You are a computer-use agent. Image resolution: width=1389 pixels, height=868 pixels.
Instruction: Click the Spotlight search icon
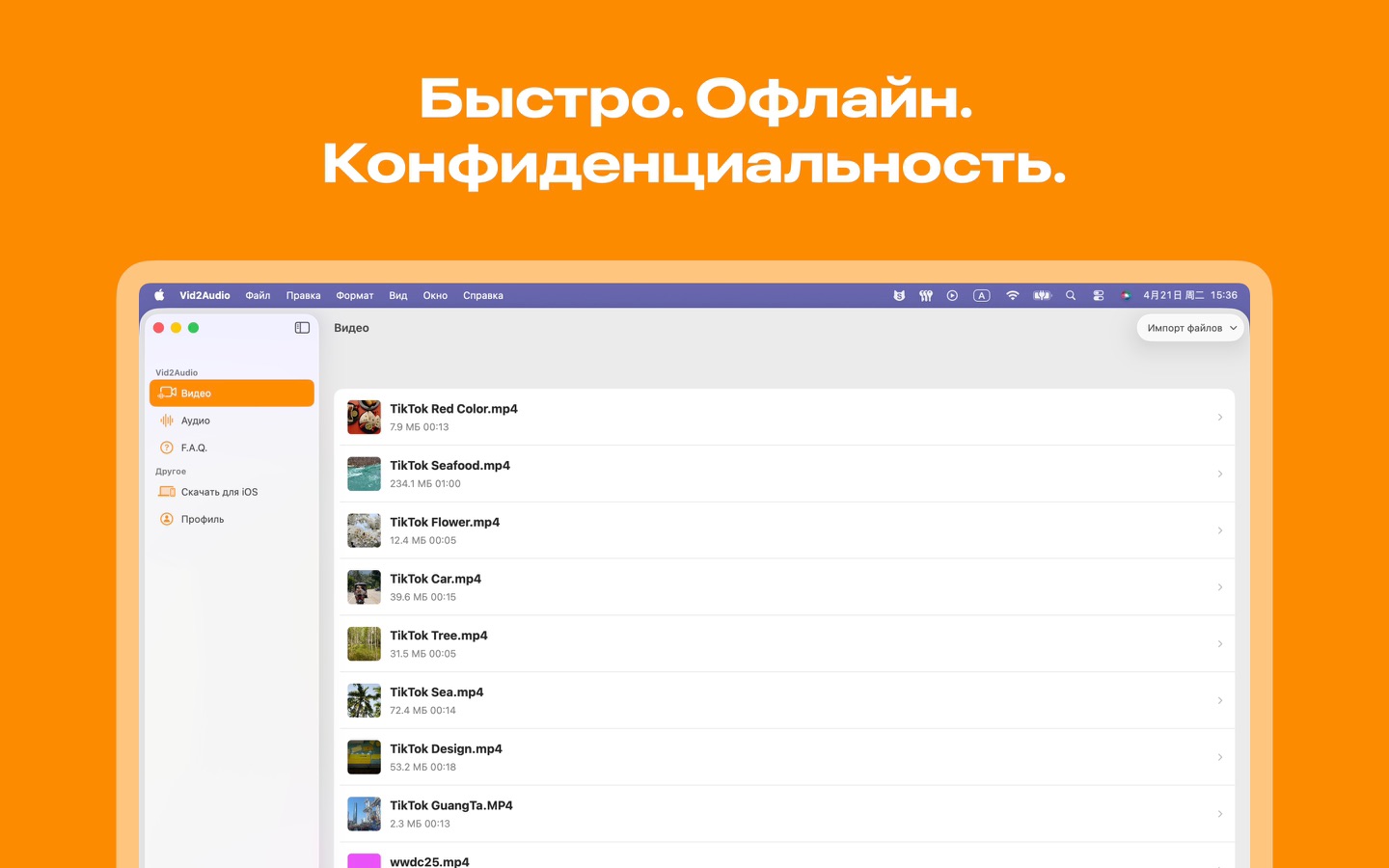(1071, 296)
